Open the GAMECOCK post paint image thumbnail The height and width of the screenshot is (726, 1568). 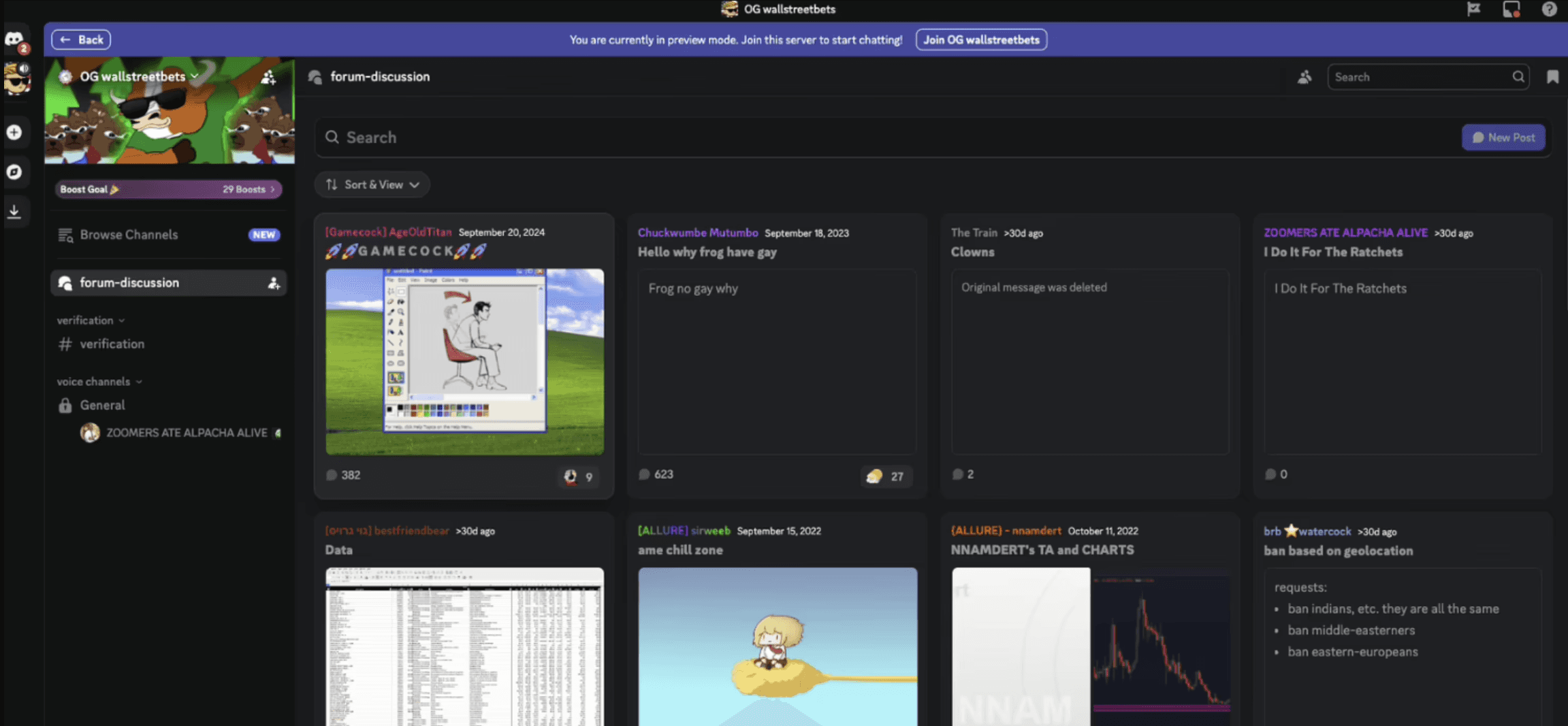click(x=464, y=362)
